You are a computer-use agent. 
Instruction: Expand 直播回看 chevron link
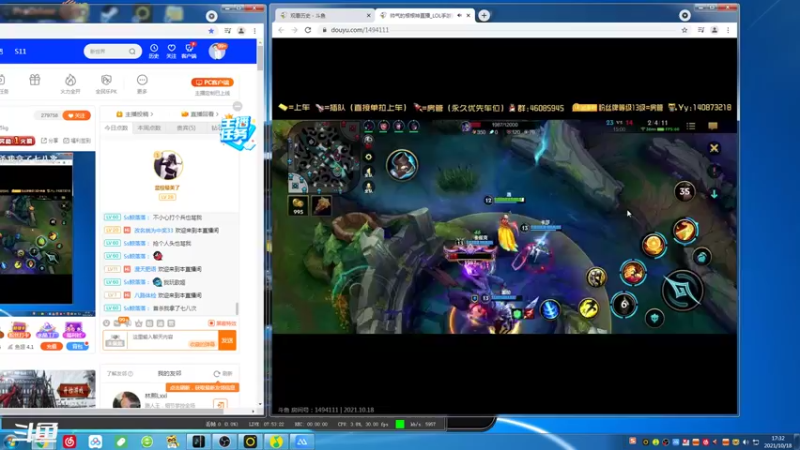click(200, 114)
